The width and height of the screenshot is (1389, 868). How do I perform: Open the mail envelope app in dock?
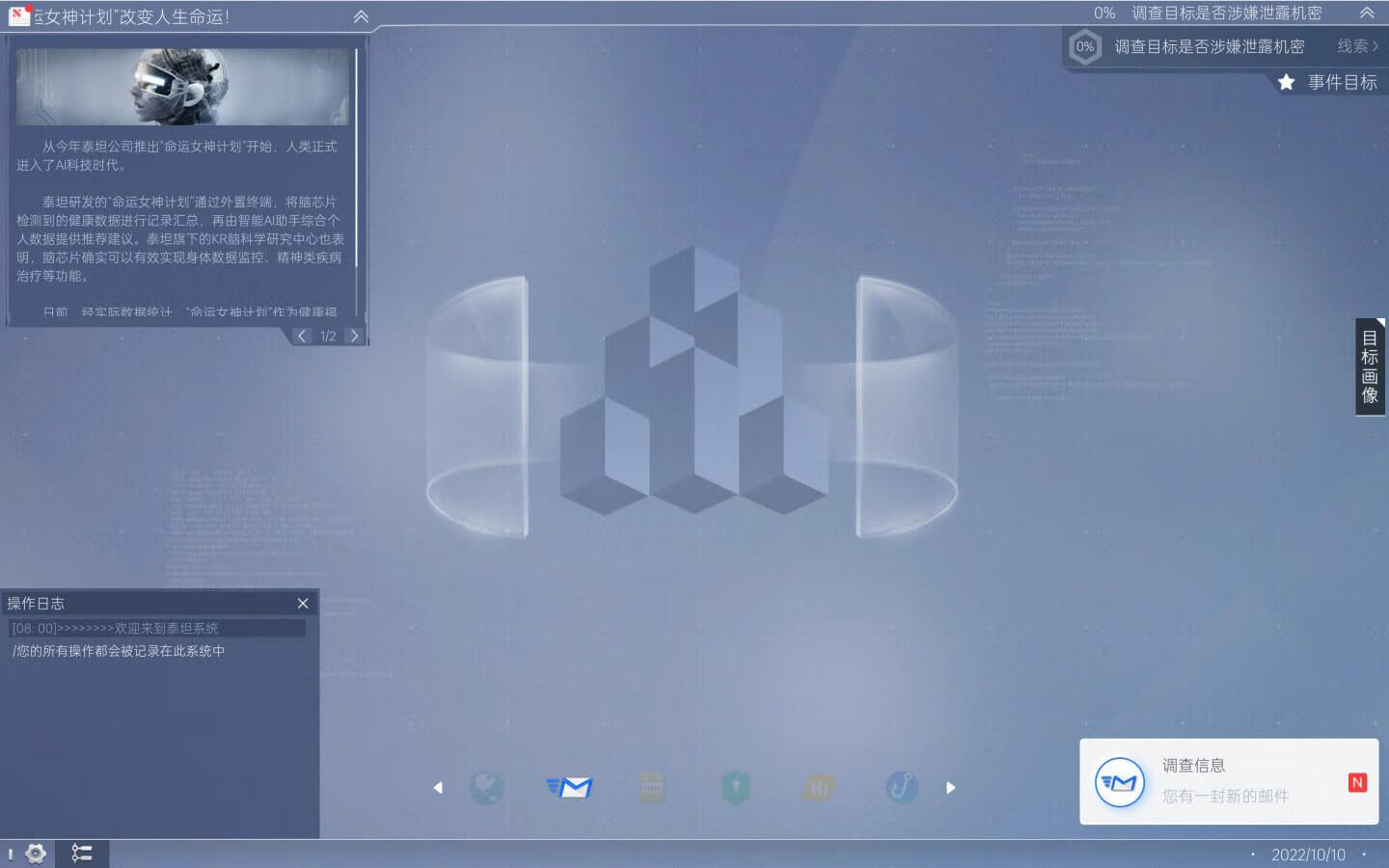569,787
